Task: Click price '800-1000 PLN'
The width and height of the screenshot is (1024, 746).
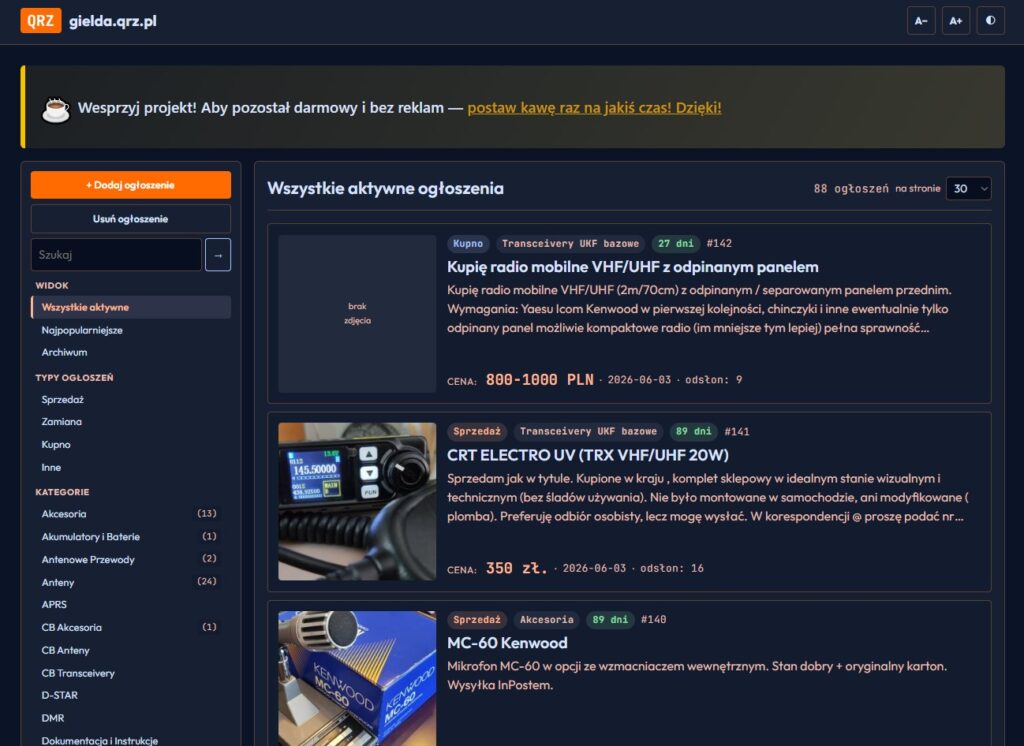Action: pos(539,380)
